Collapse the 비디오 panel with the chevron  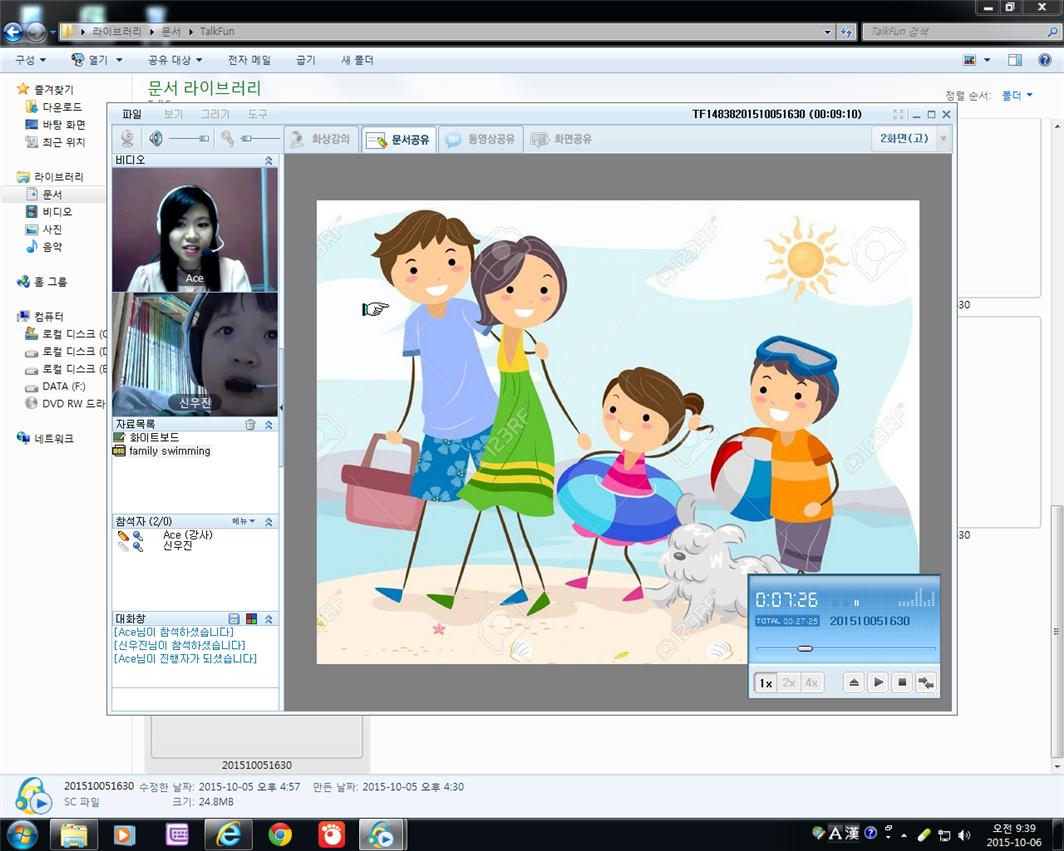268,160
